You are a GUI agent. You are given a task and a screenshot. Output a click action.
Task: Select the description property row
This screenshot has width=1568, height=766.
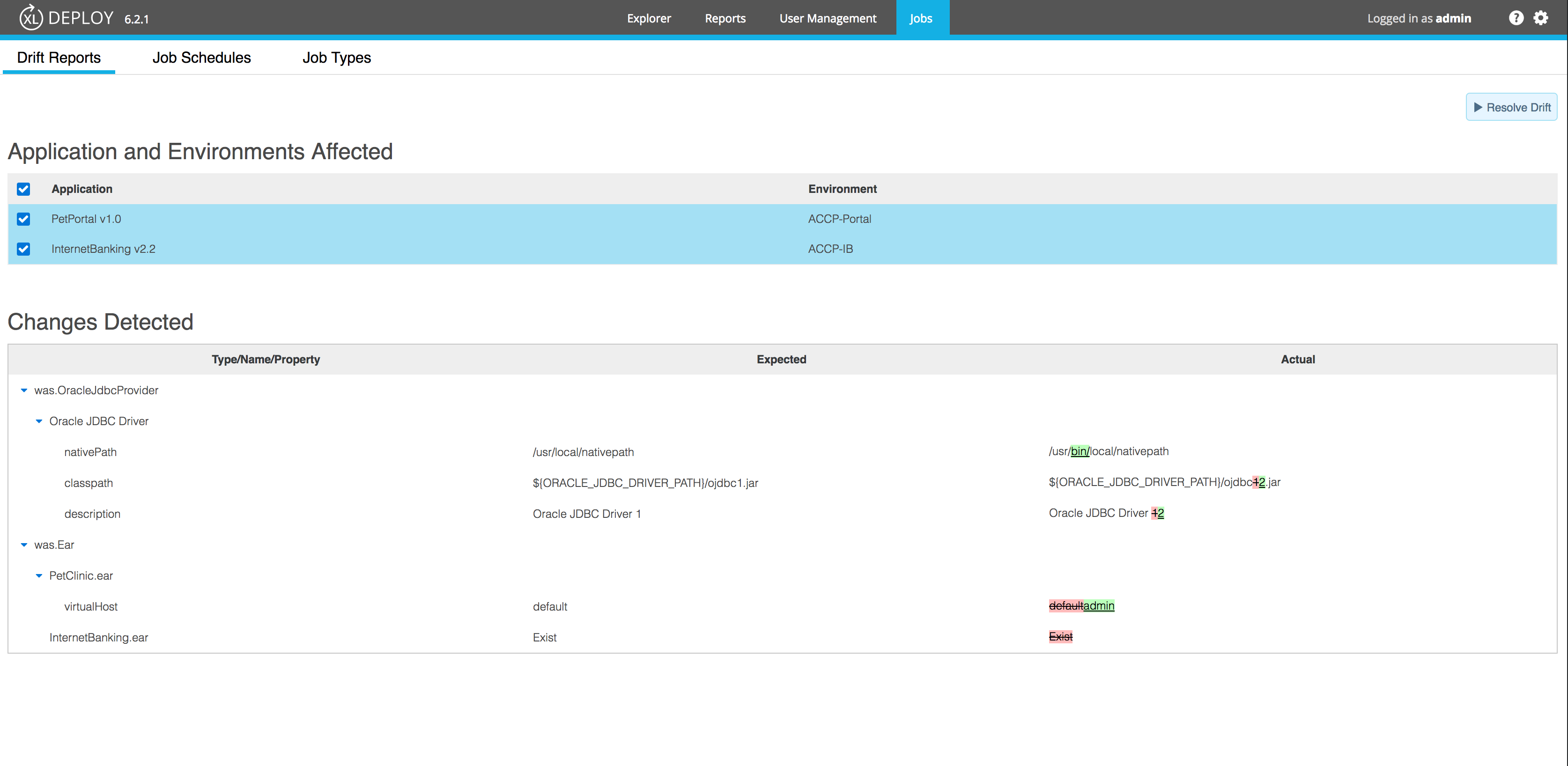coord(782,514)
